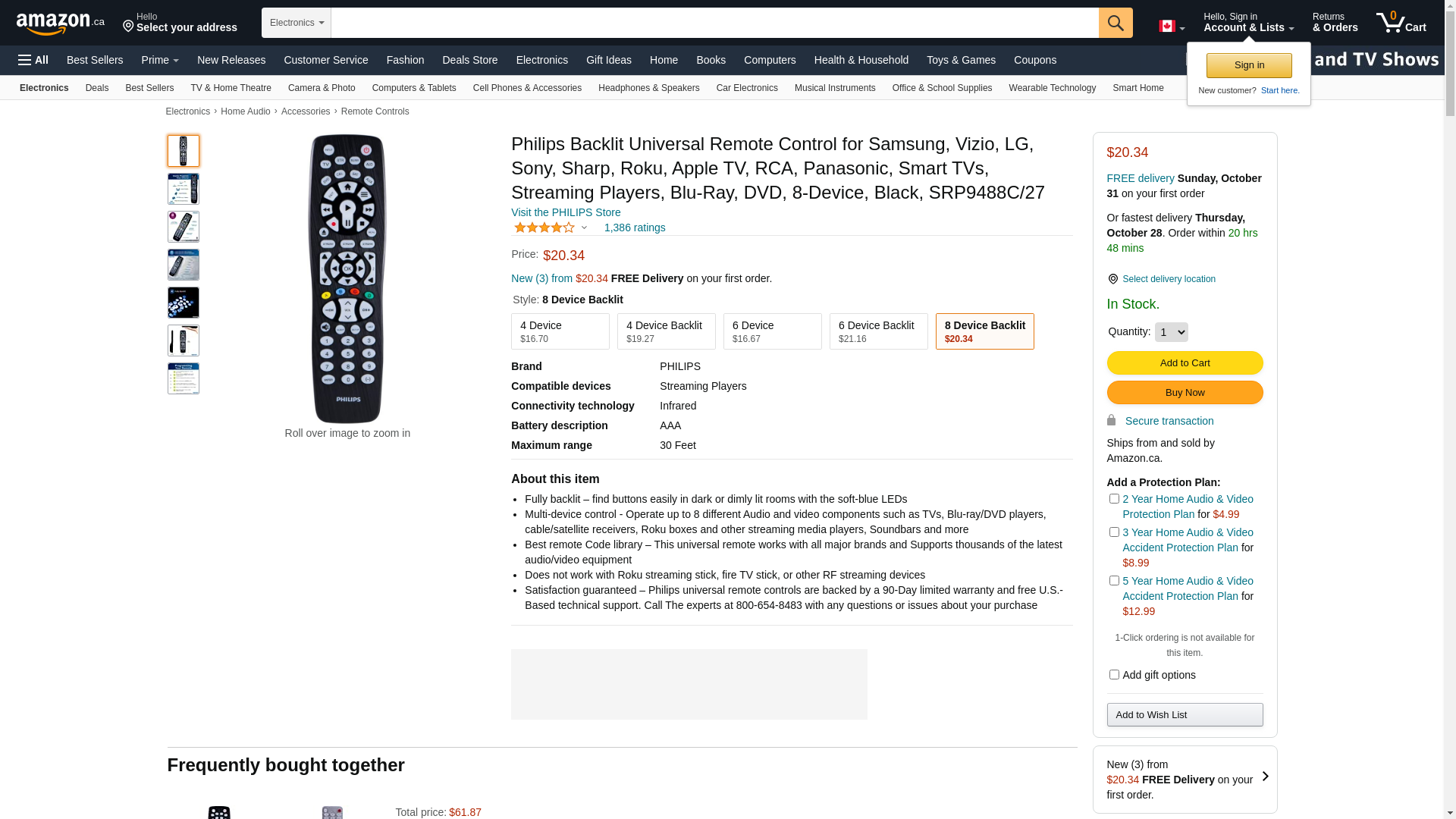This screenshot has width=1456, height=819.
Task: Select the Headphones & Speakers subcategory
Action: (x=648, y=88)
